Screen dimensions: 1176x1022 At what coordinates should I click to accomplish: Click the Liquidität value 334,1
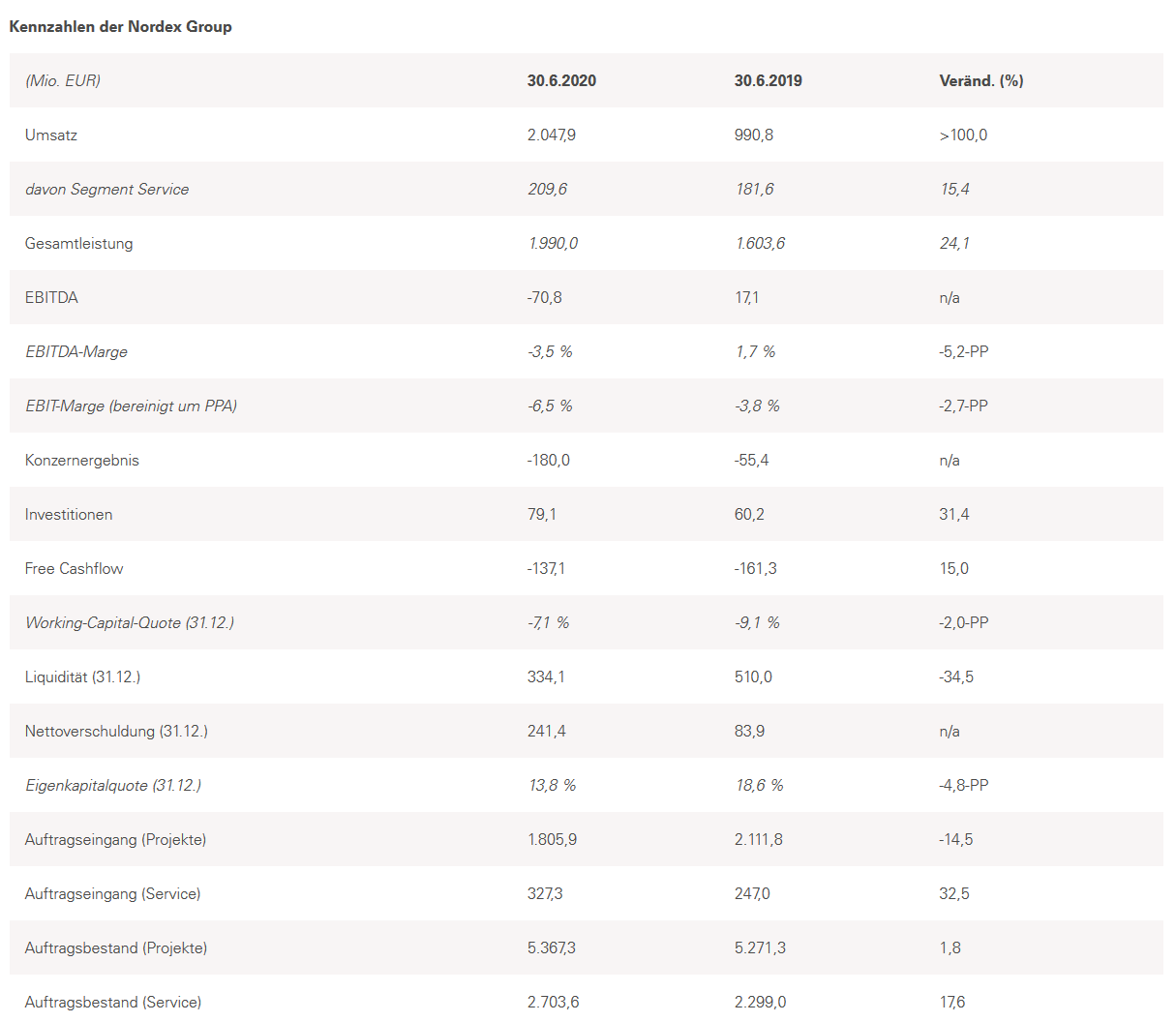click(x=546, y=677)
